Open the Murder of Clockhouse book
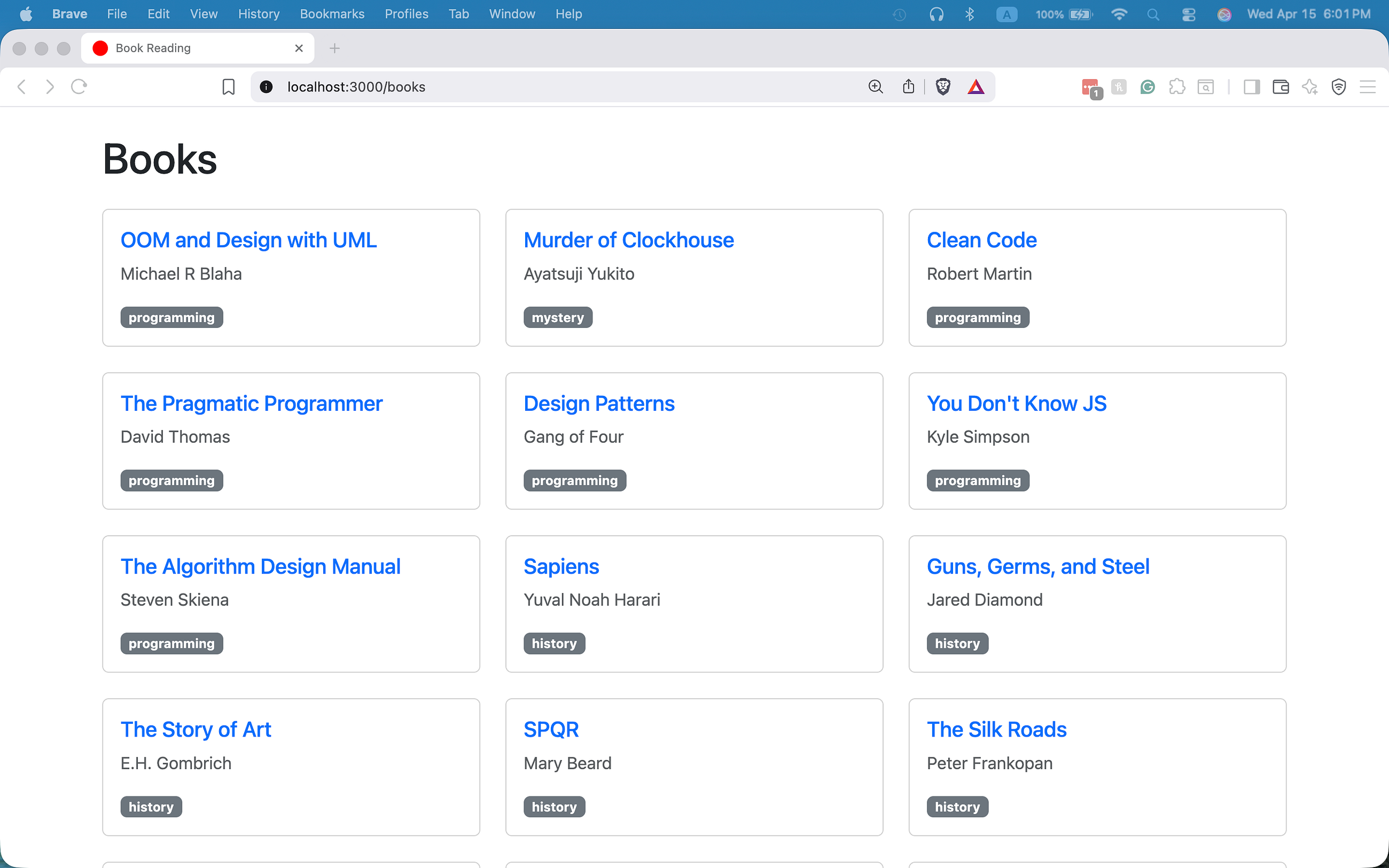The image size is (1389, 868). tap(628, 240)
